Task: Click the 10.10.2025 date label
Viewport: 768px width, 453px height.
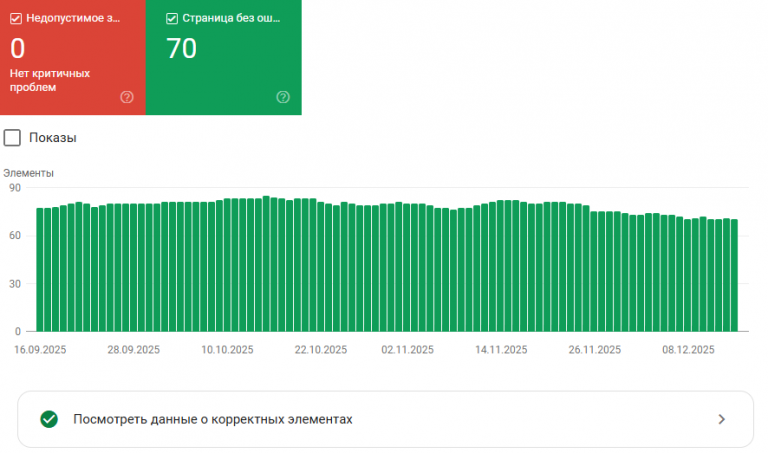Action: (227, 350)
